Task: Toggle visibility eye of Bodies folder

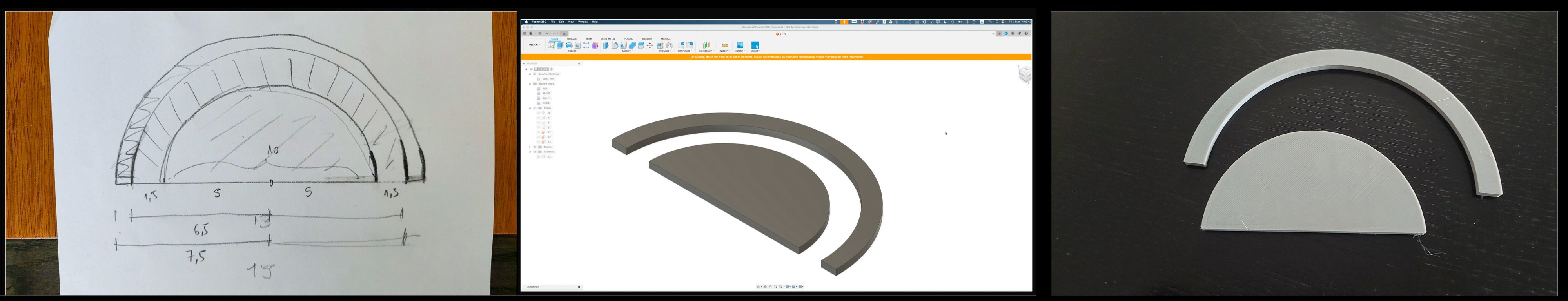Action: click(x=535, y=147)
